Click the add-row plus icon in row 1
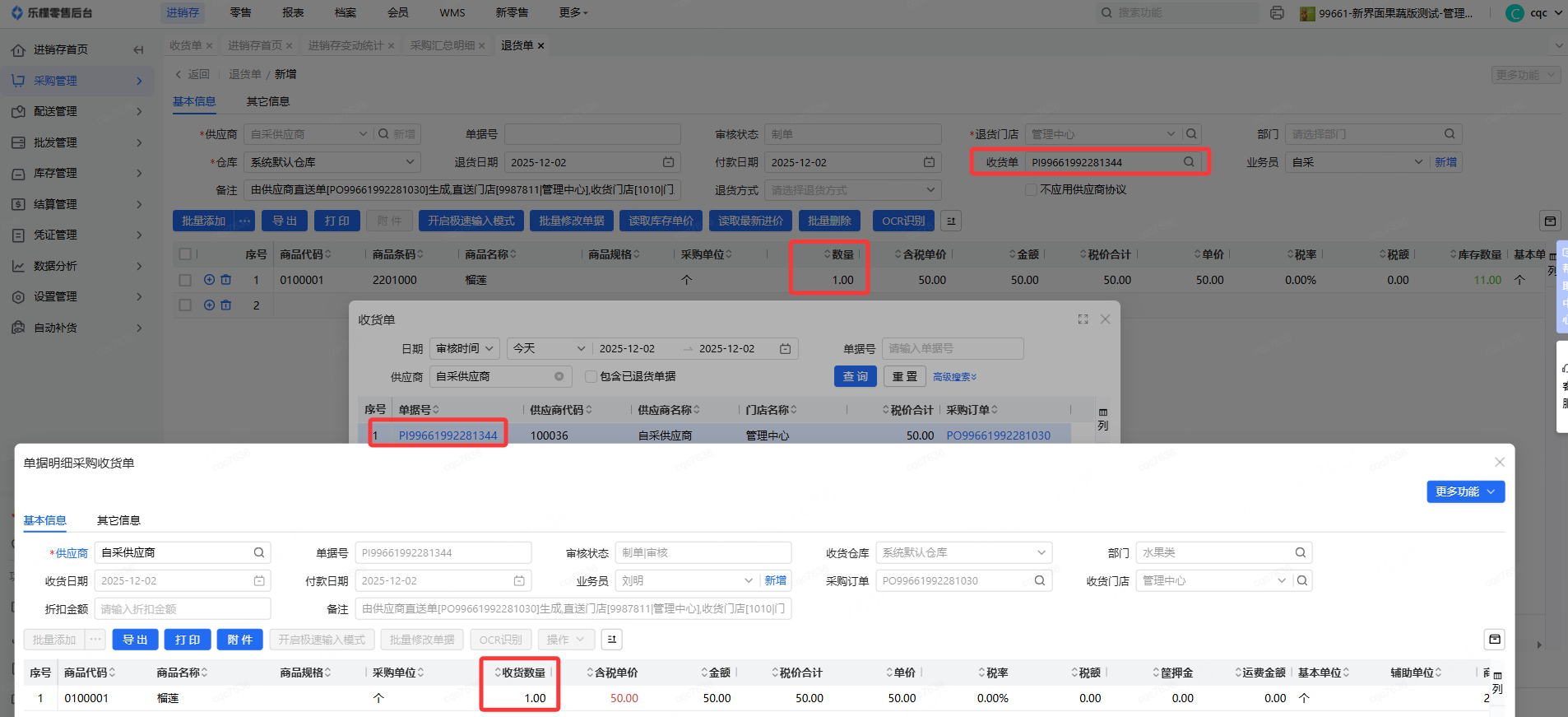 coord(209,280)
